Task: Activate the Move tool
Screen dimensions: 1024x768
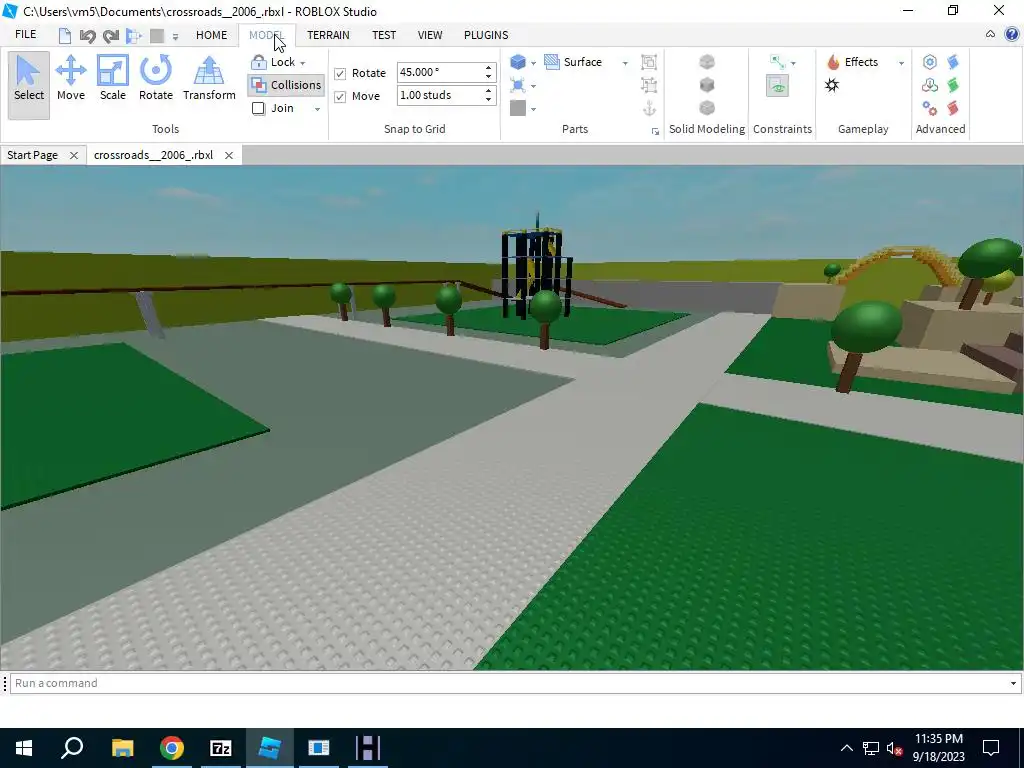Action: (x=71, y=78)
